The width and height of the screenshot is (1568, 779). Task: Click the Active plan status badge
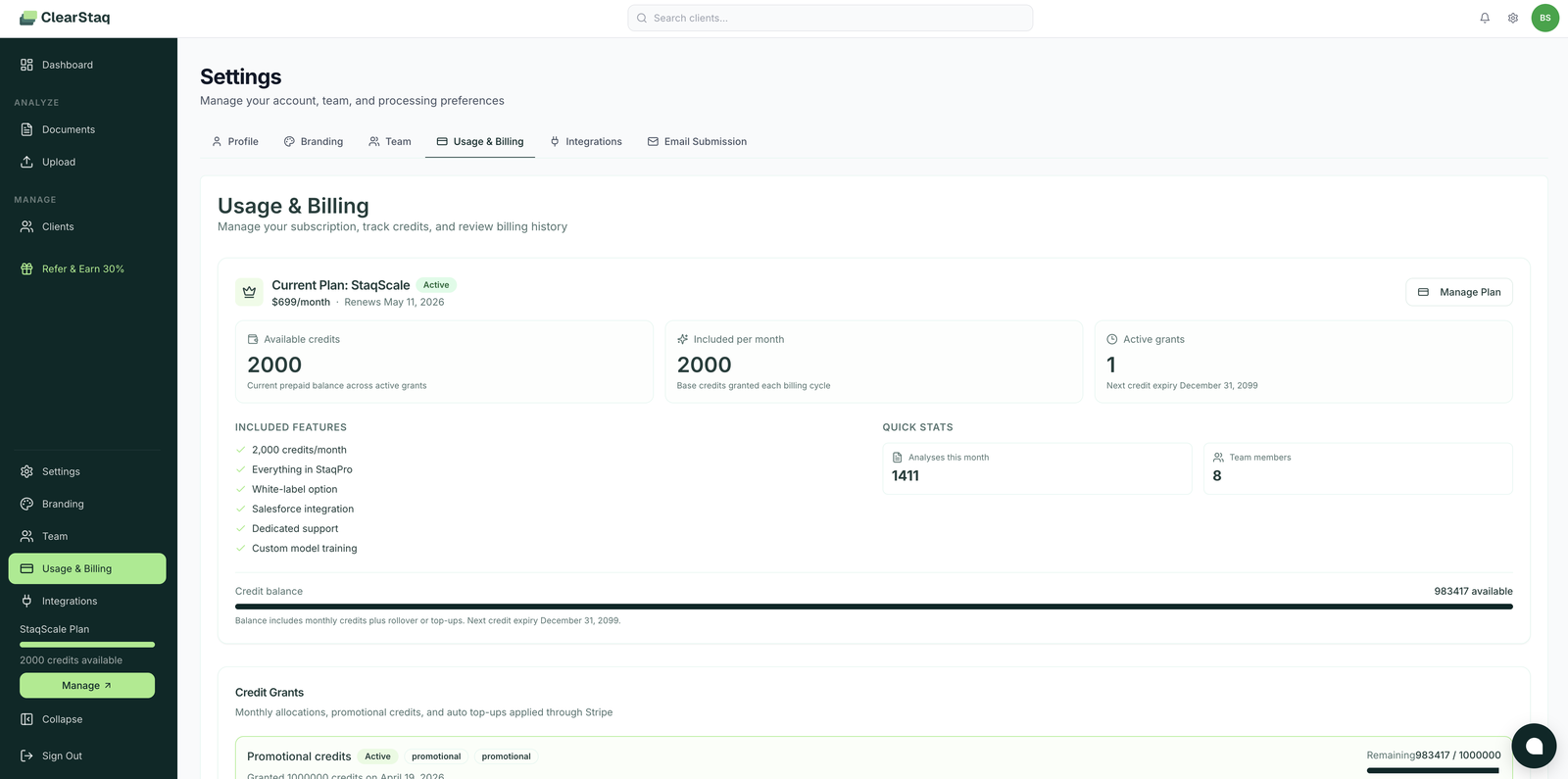(436, 285)
